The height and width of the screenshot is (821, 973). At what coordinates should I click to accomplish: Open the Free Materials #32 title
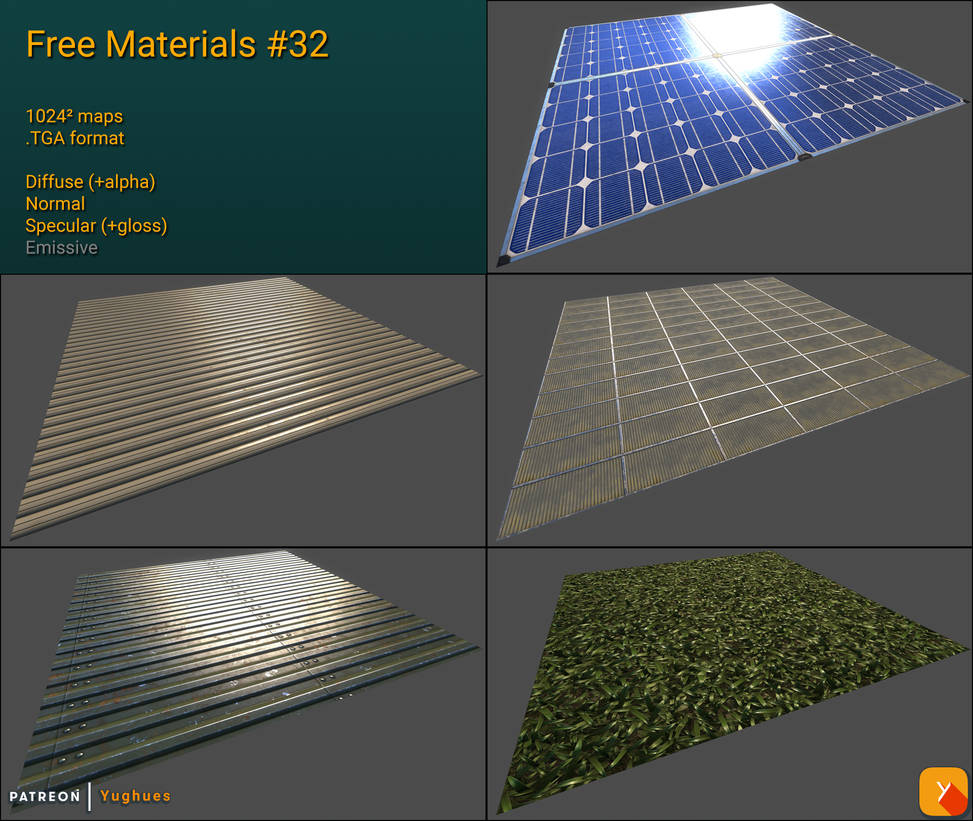pyautogui.click(x=175, y=44)
